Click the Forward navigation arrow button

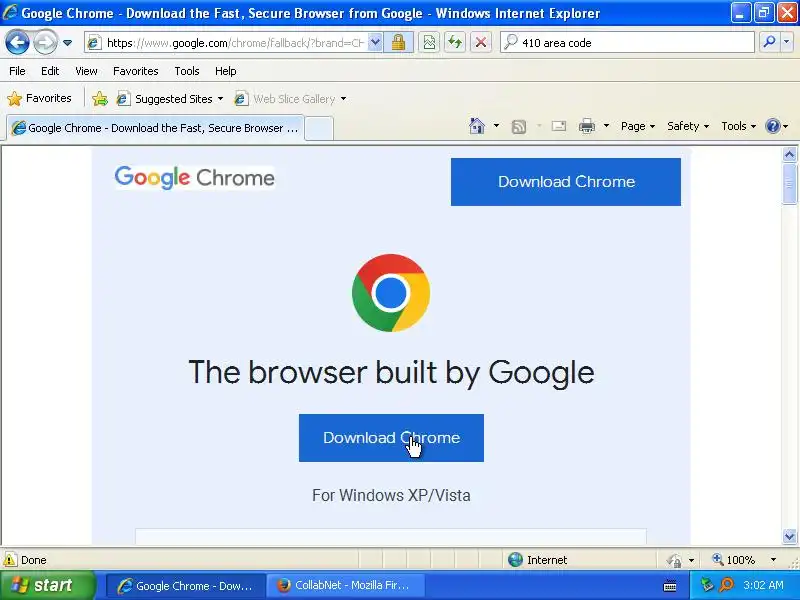click(45, 42)
